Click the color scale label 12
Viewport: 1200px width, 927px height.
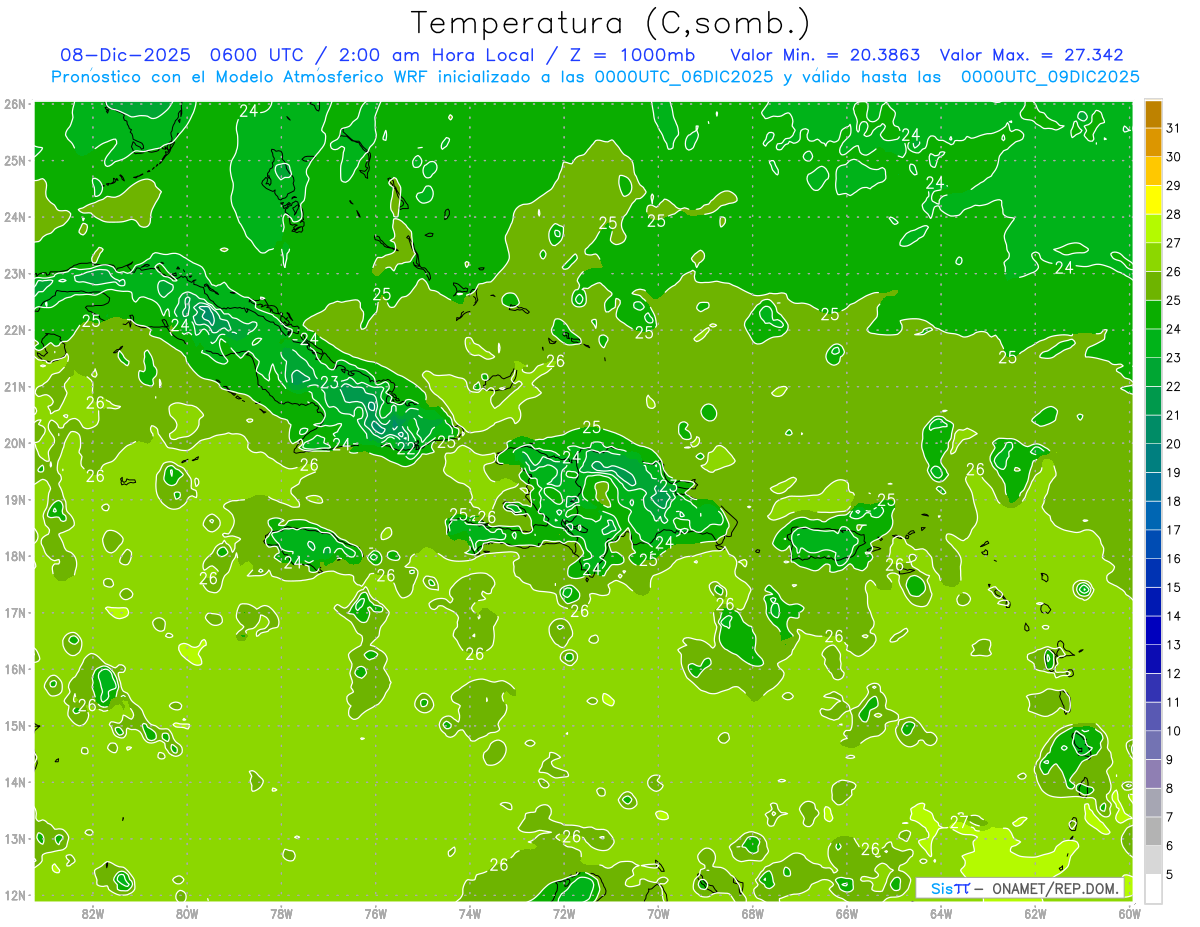(1173, 673)
